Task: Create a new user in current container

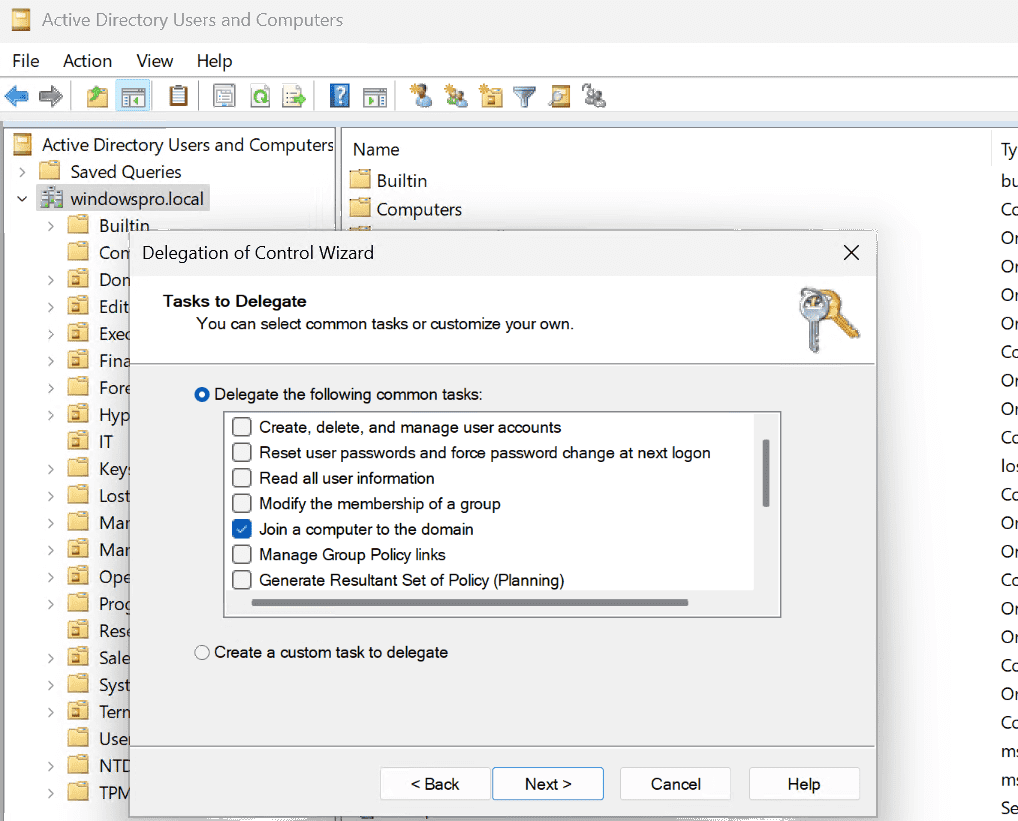Action: 421,95
